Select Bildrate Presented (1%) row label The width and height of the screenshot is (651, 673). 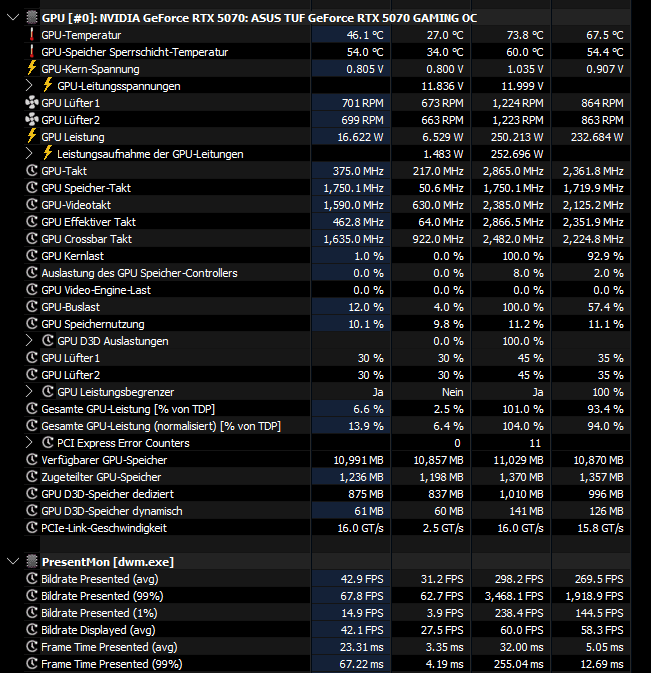tap(99, 613)
